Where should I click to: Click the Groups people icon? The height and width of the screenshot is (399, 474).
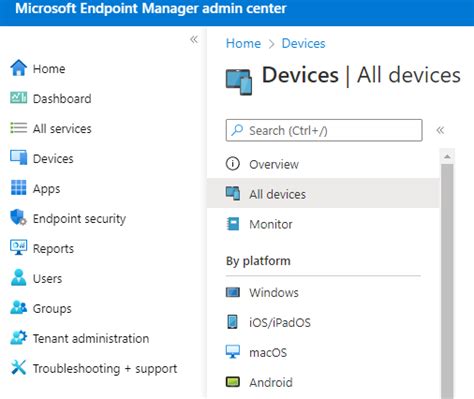(19, 307)
